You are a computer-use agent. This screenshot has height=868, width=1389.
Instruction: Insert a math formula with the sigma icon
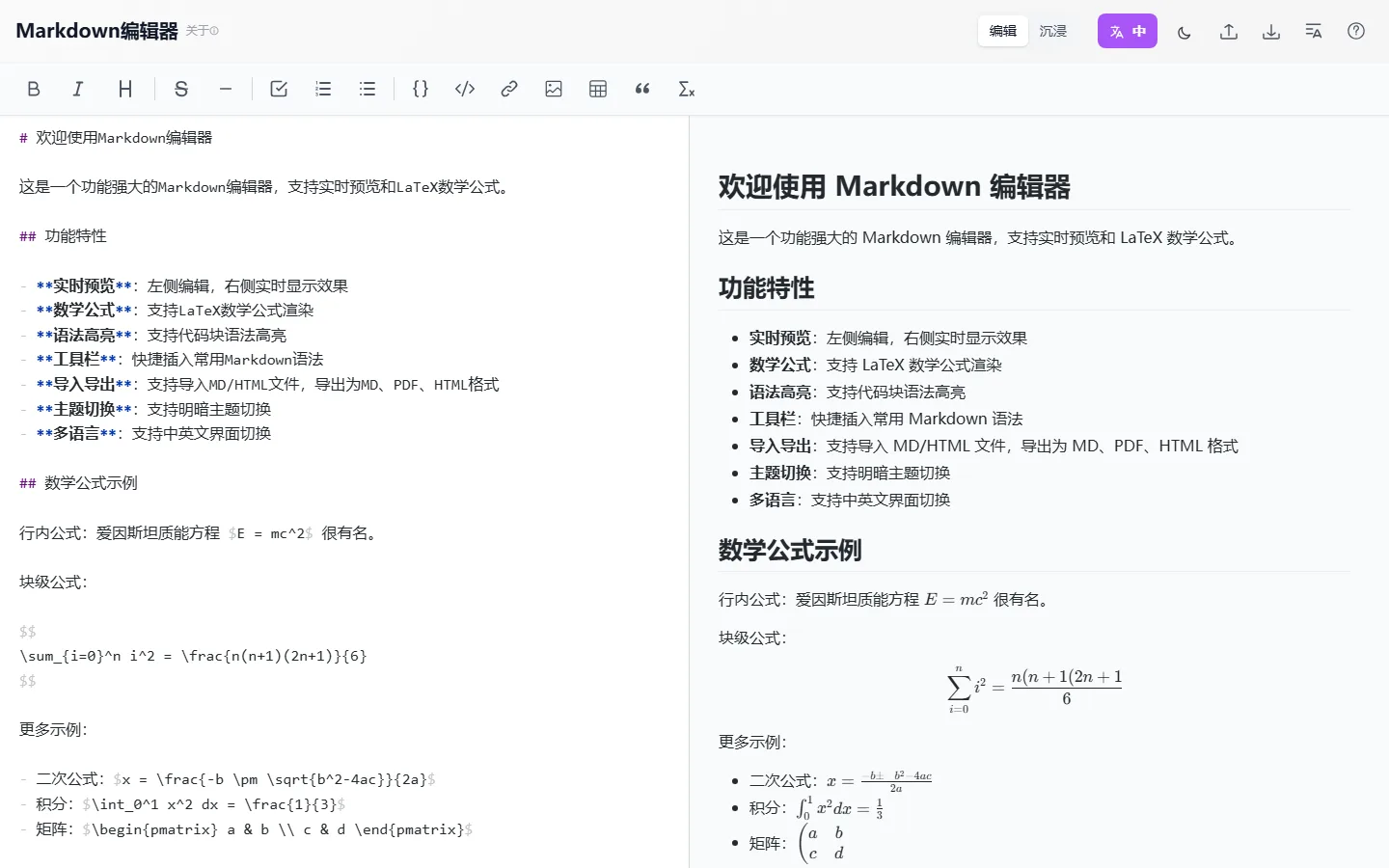[687, 89]
